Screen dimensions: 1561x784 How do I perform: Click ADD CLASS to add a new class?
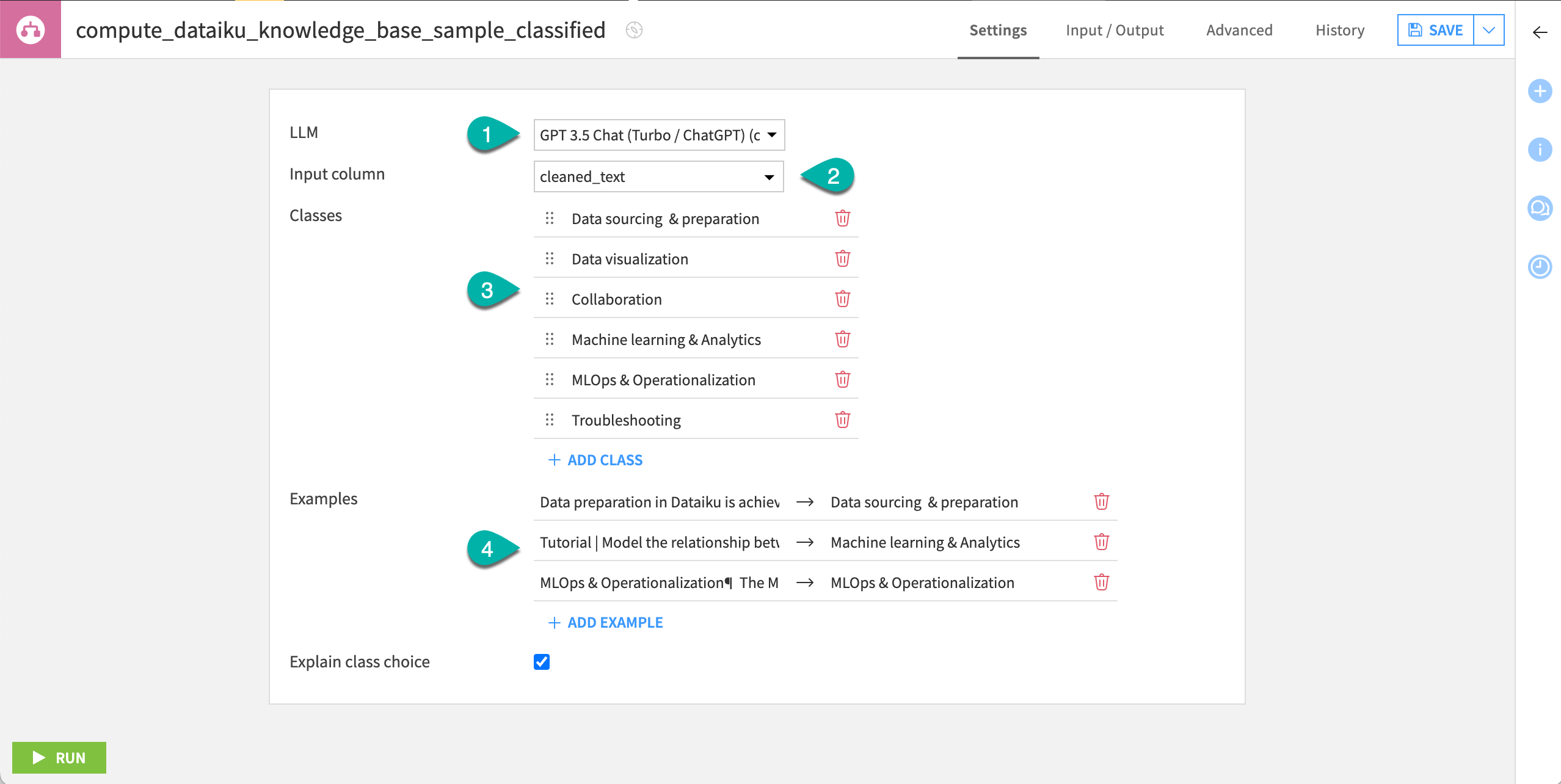click(594, 460)
